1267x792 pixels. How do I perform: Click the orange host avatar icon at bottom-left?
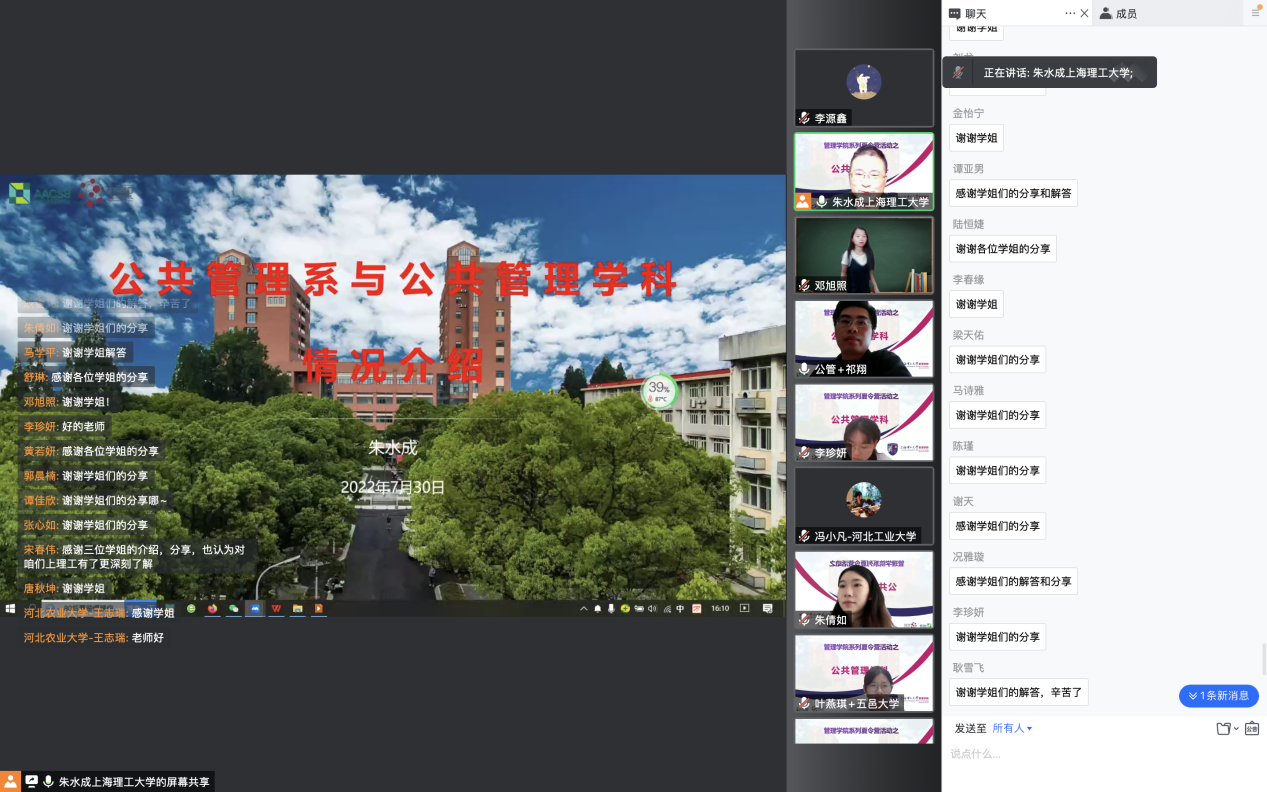click(10, 781)
